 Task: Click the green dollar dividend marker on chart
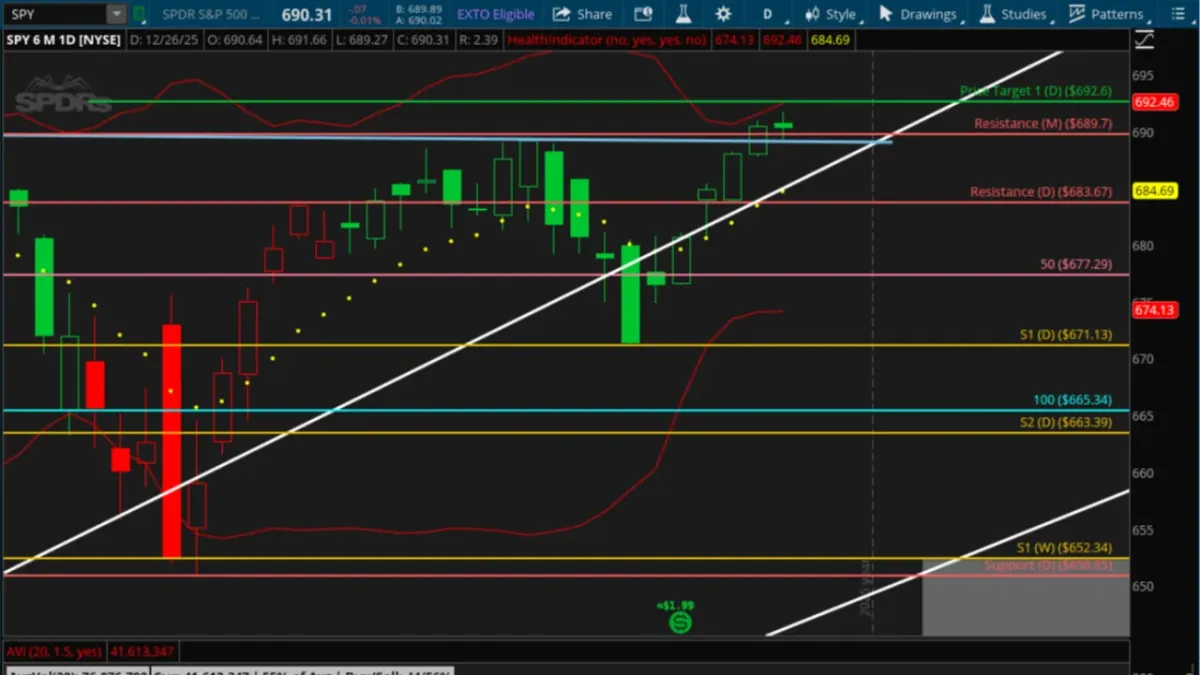(x=681, y=623)
